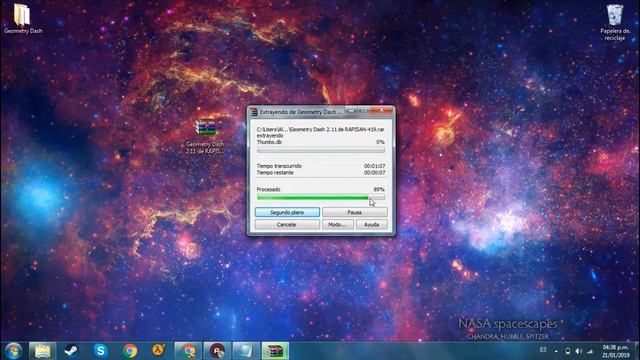This screenshot has width=640, height=360.
Task: Open Skype from the taskbar
Action: coord(100,351)
